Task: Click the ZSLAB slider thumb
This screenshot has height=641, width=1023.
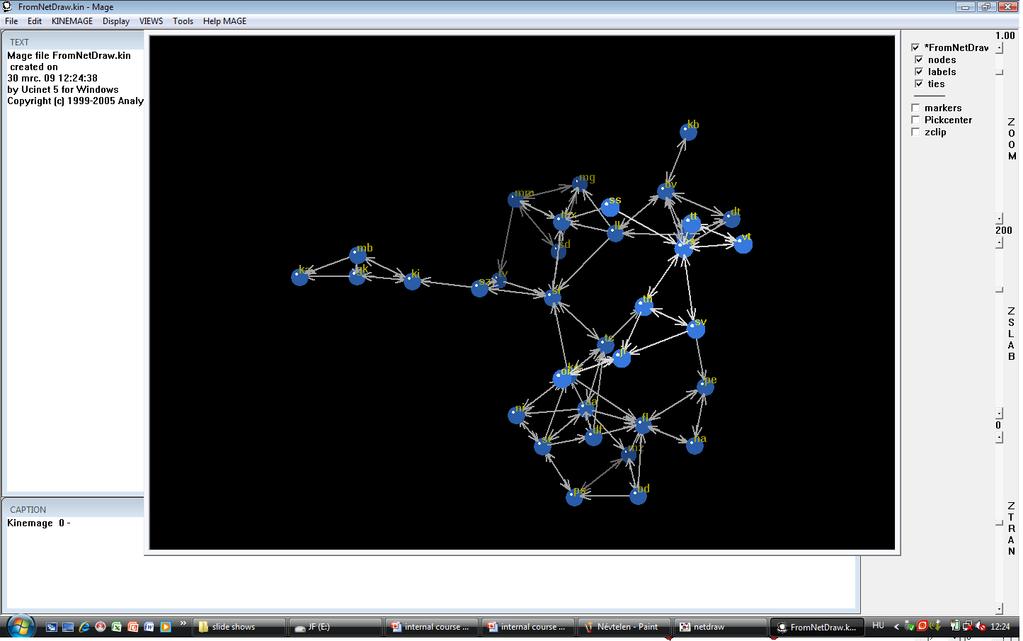Action: click(x=1000, y=290)
